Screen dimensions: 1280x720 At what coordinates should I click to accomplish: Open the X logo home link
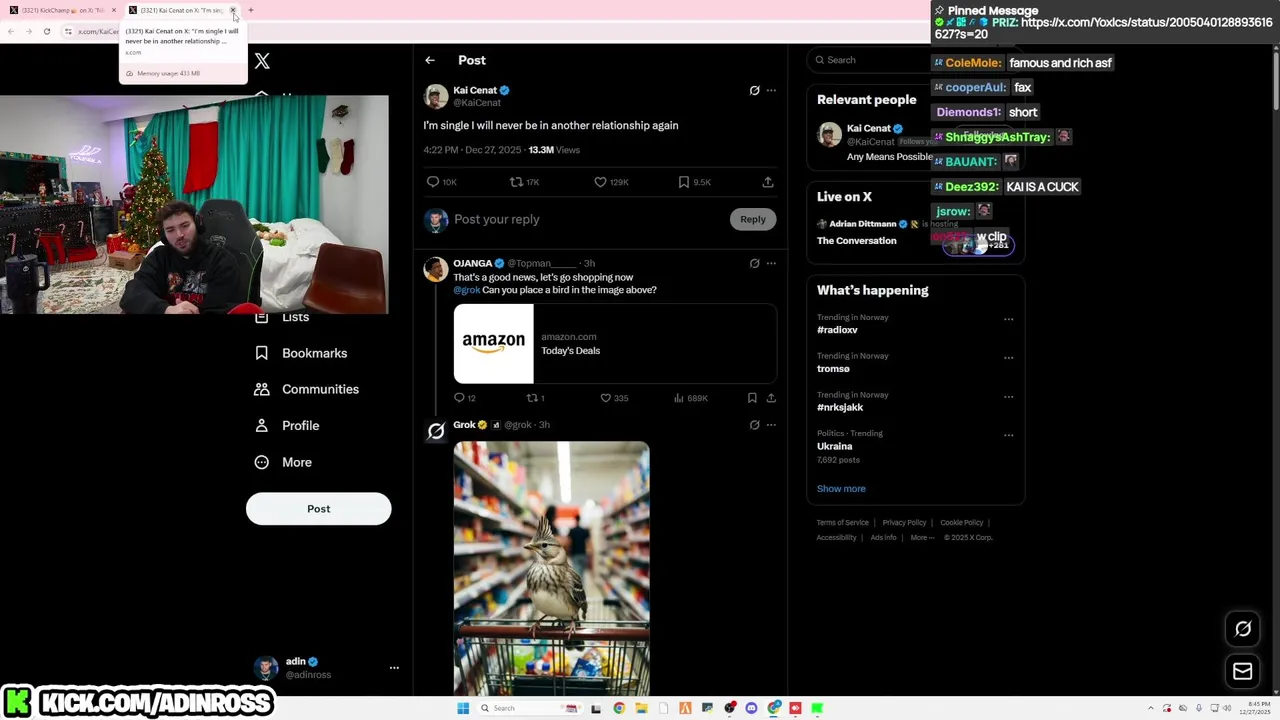[262, 61]
